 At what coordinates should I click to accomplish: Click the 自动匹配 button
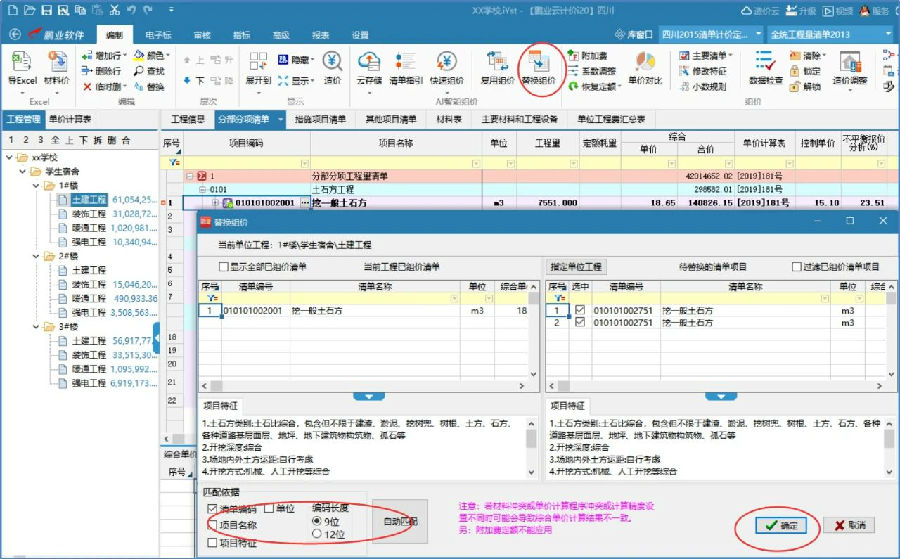(401, 522)
